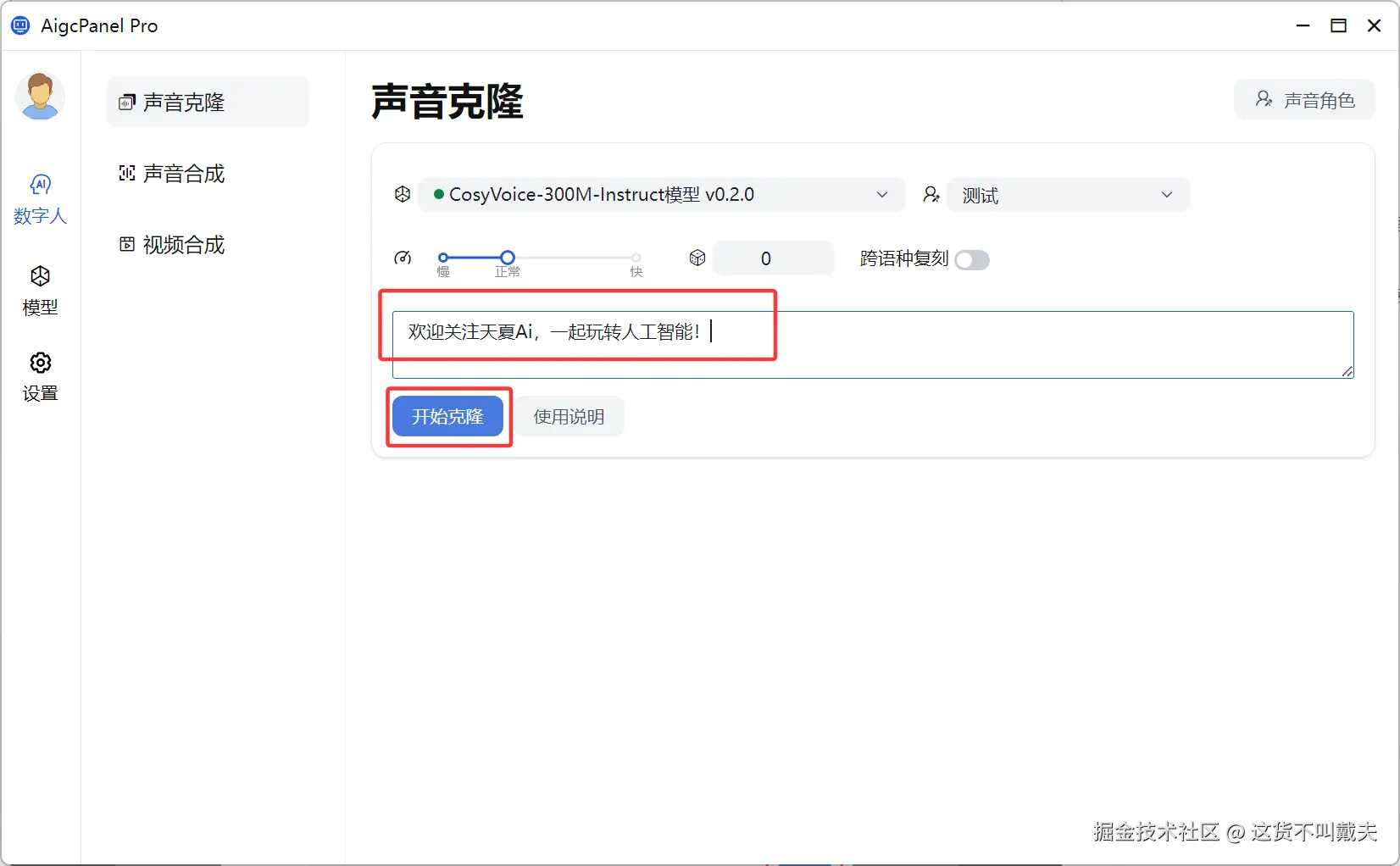
Task: Click the seed cube icon
Action: pyautogui.click(x=697, y=258)
